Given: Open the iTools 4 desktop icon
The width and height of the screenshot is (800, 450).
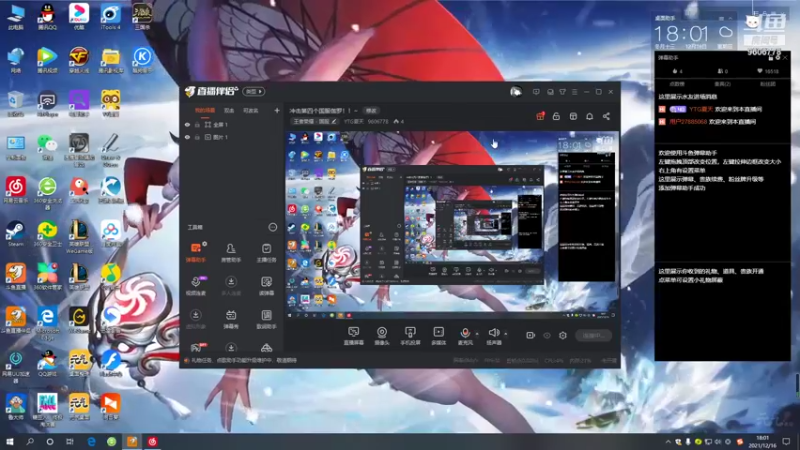Looking at the screenshot, I should coord(111,17).
